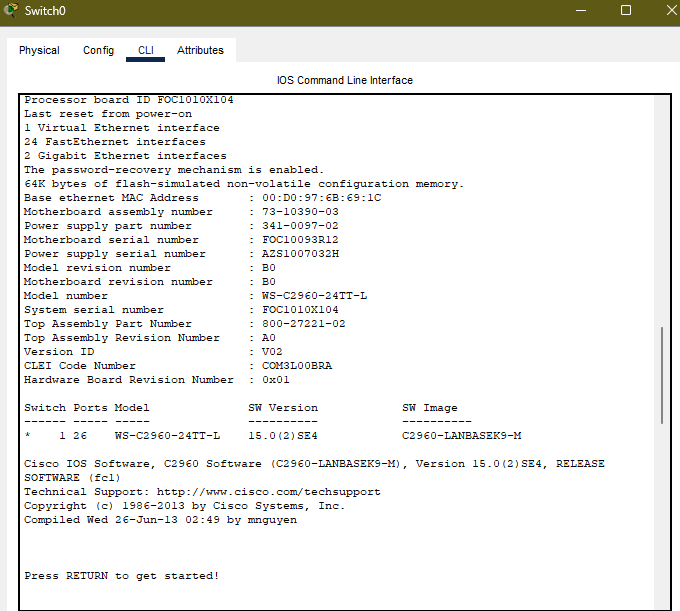Close the Switch0 window
The width and height of the screenshot is (680, 611).
click(672, 10)
